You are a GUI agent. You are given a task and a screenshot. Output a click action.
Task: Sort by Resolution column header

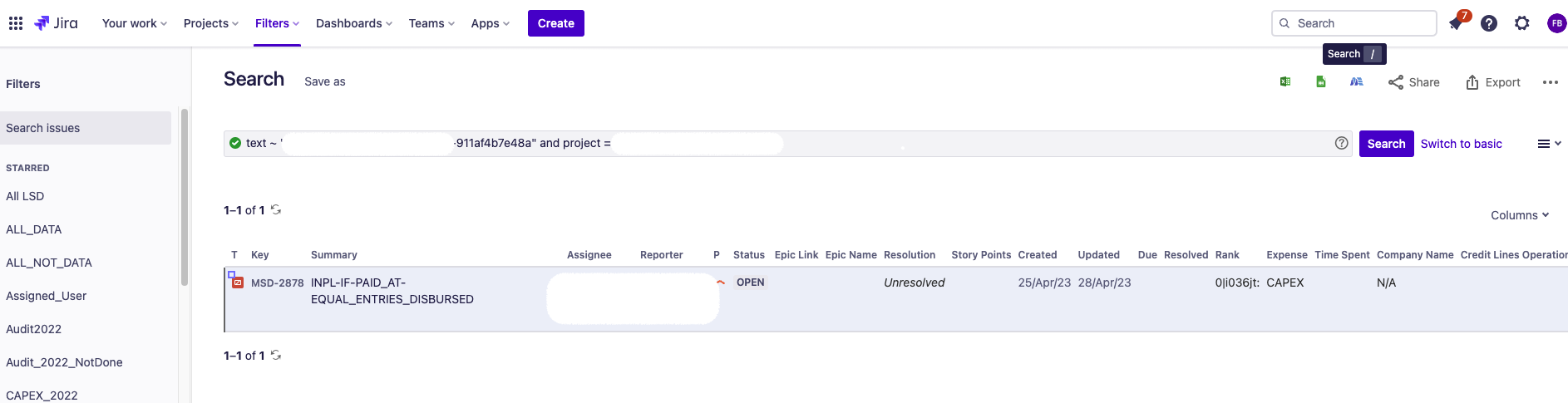click(x=910, y=255)
